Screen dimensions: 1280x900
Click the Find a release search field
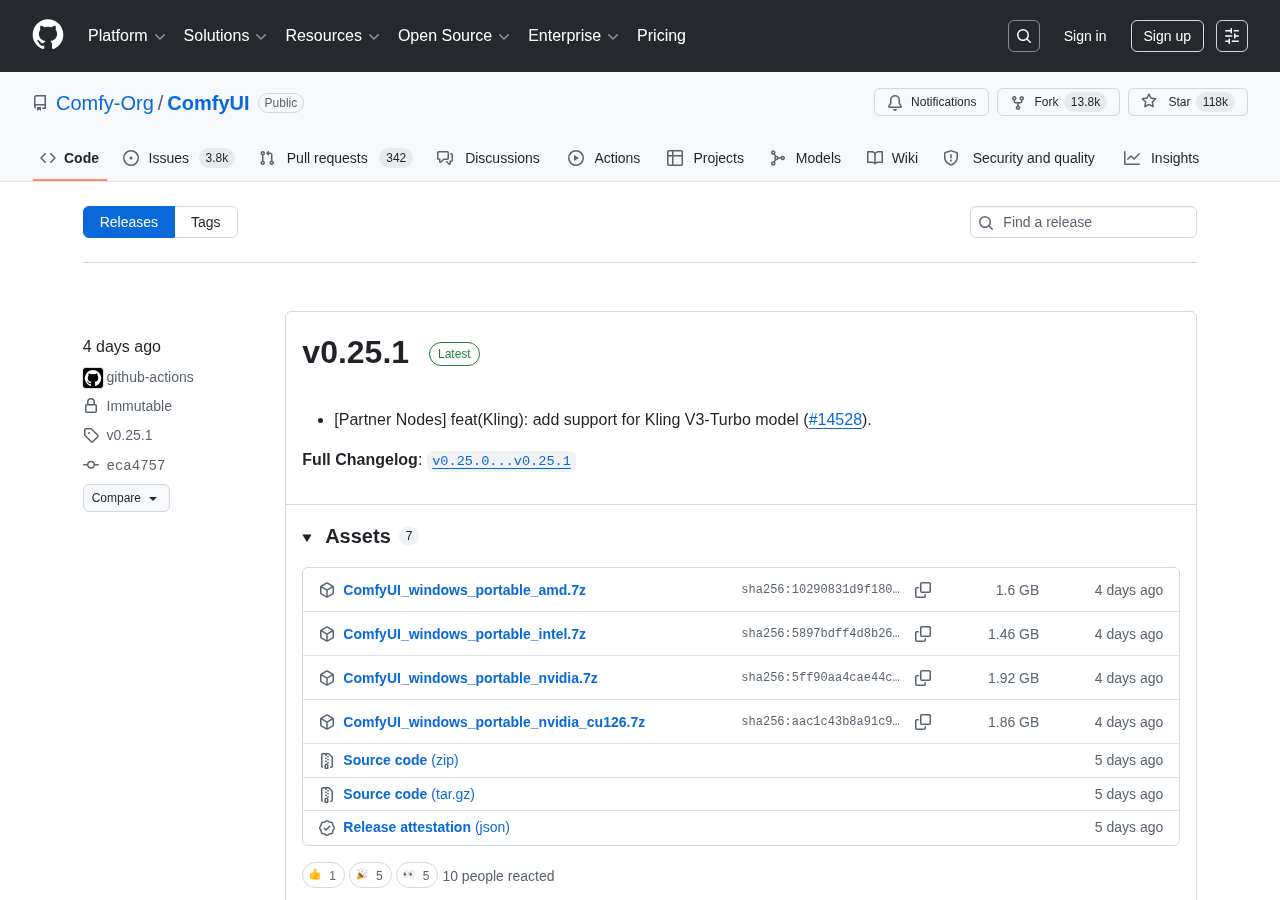click(1083, 222)
